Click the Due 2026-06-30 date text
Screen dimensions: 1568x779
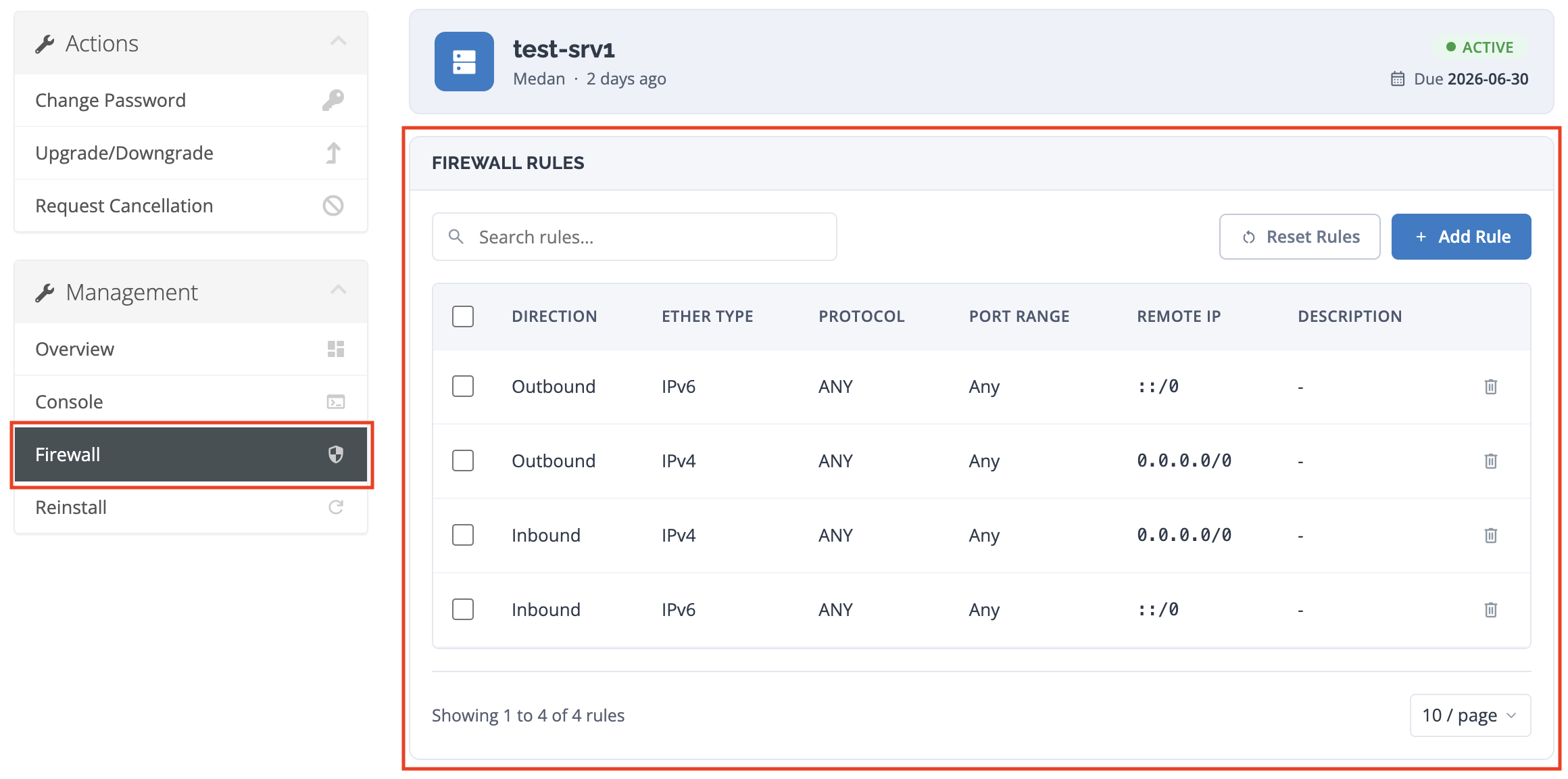click(x=1471, y=79)
